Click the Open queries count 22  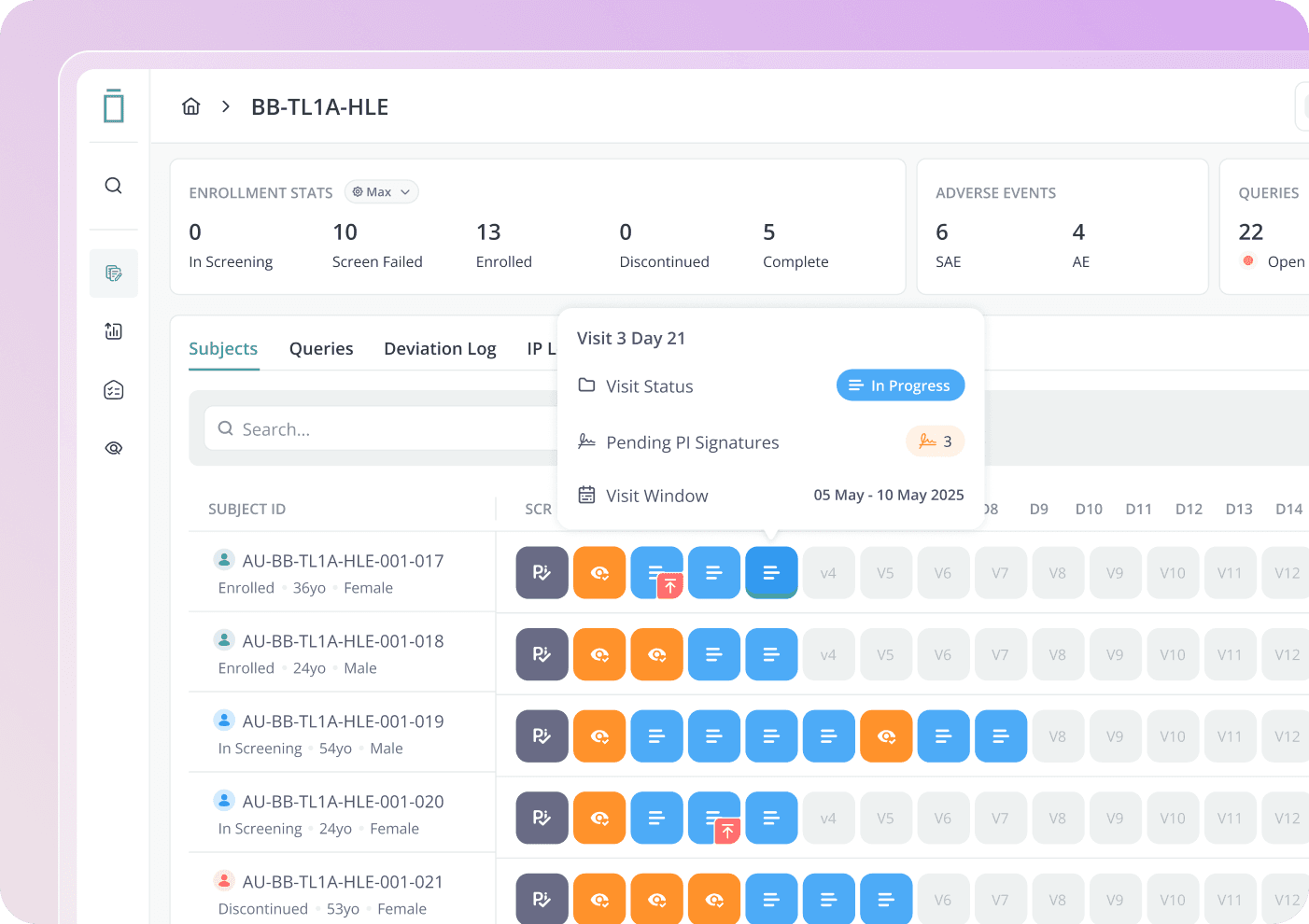(1251, 232)
